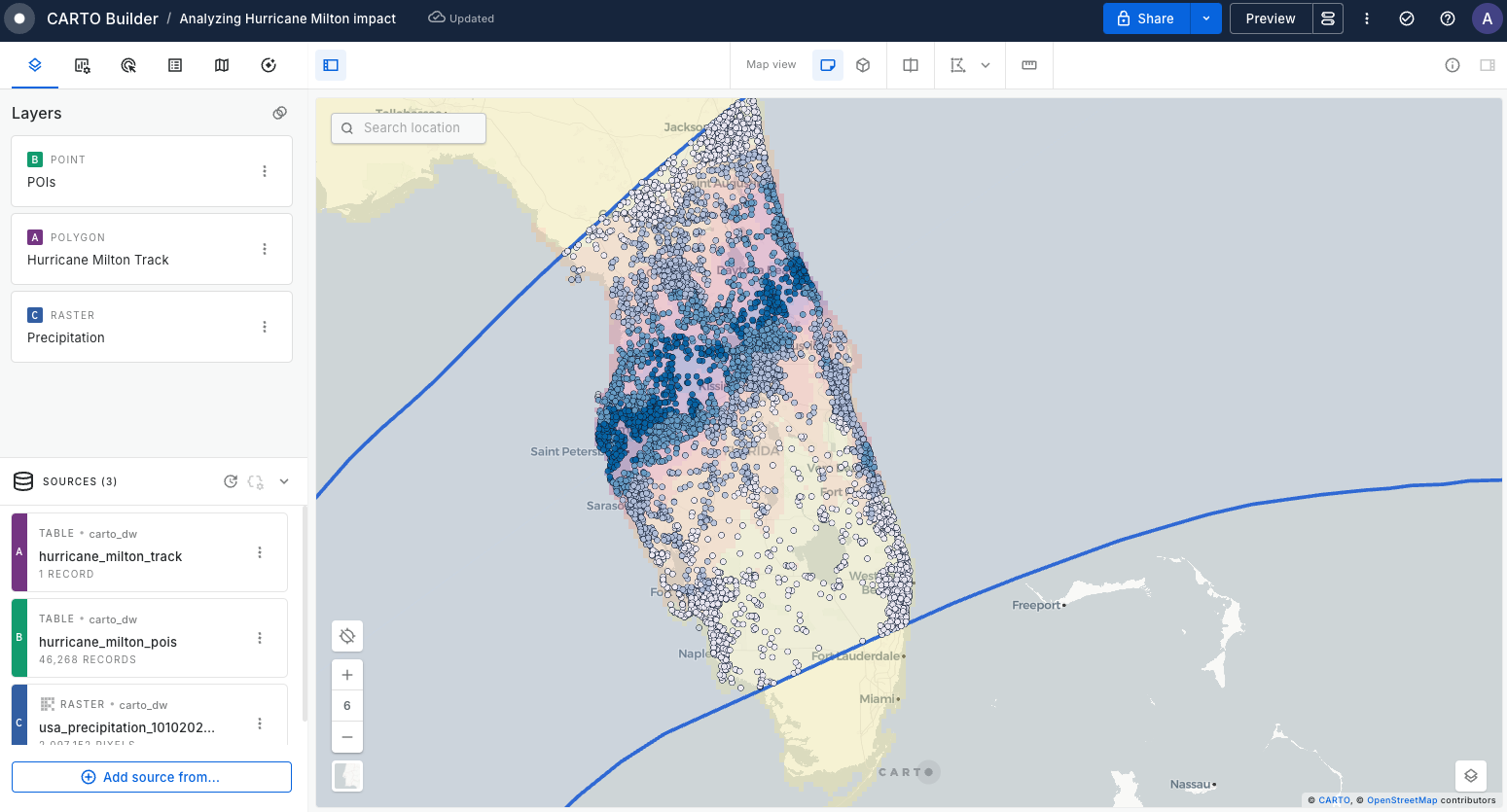
Task: Switch to 2D map view
Action: click(828, 65)
